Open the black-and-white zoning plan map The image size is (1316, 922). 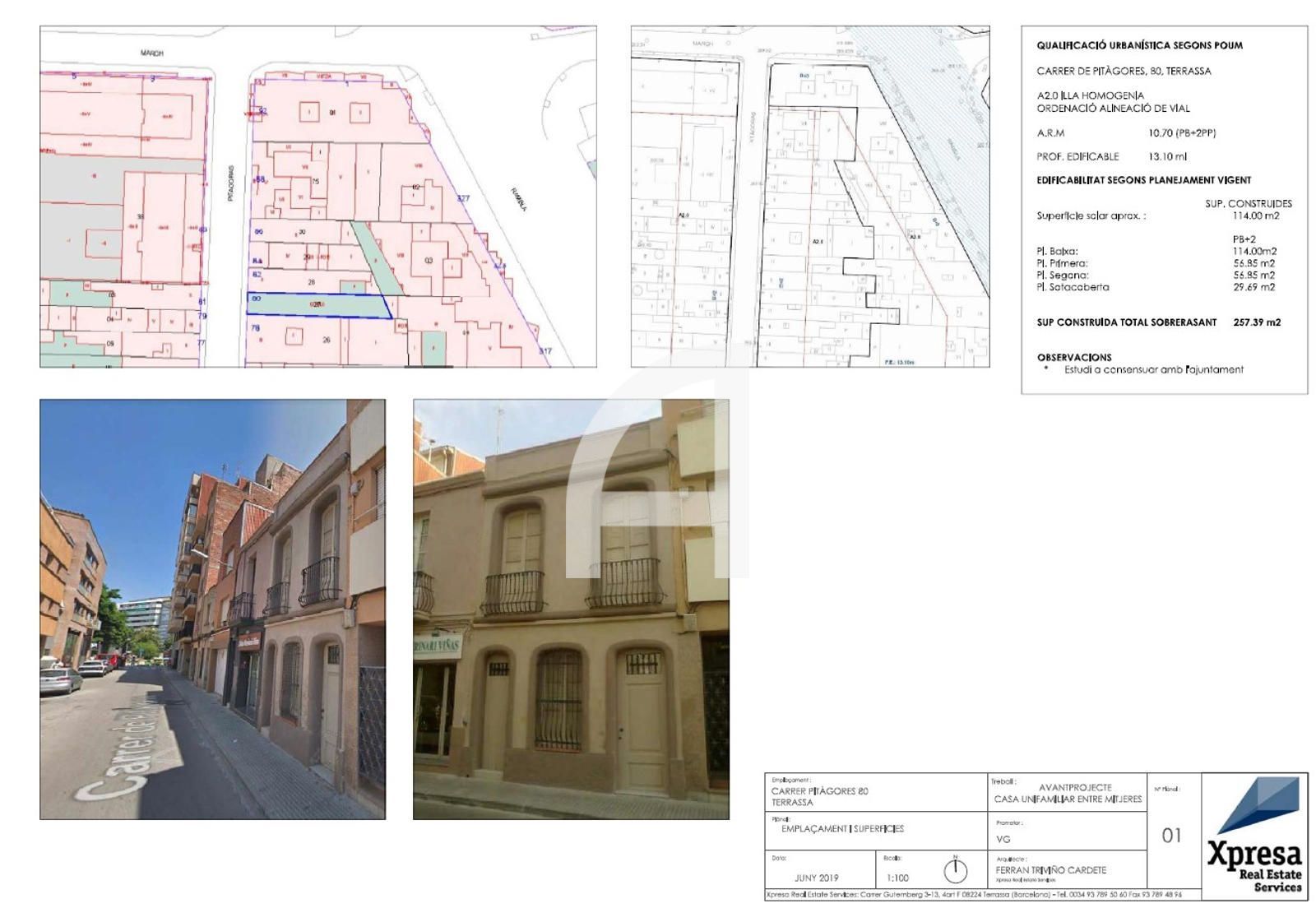coord(810,197)
